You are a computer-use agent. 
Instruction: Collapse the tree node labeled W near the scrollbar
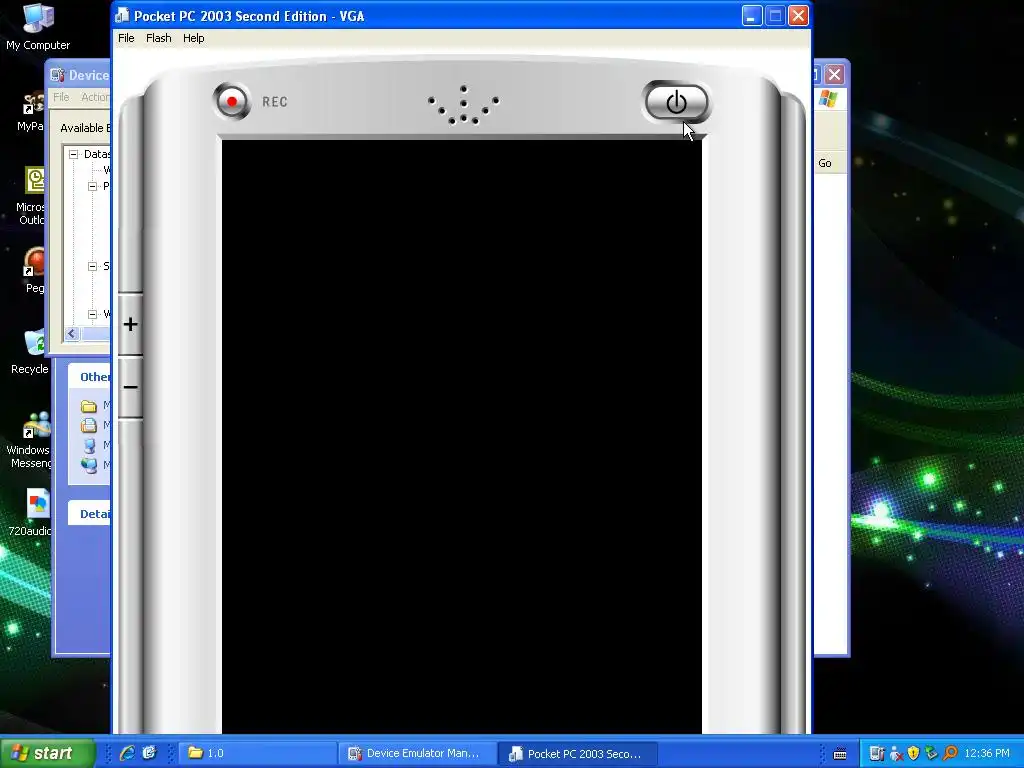pos(92,314)
